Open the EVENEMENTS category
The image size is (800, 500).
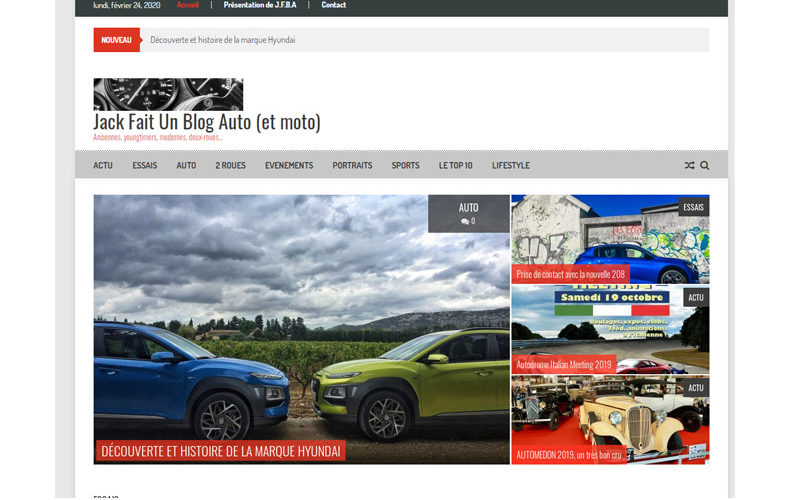[x=289, y=165]
